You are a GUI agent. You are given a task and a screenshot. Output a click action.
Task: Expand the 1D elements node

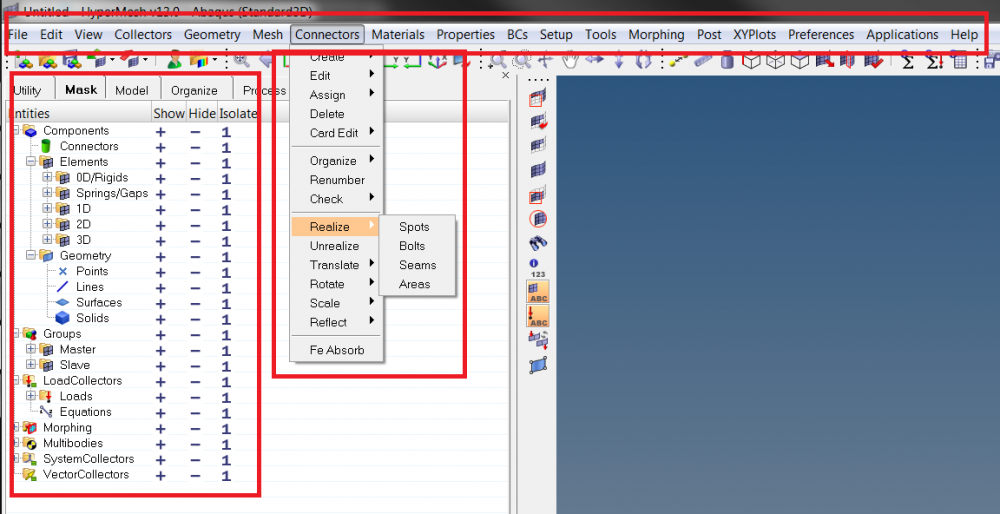click(47, 209)
